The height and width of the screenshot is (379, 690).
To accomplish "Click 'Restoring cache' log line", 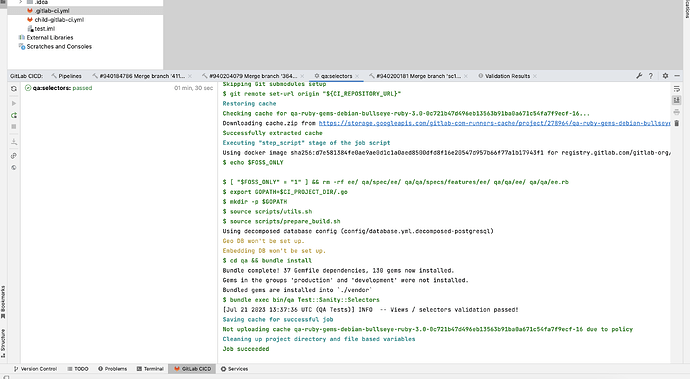I will pos(250,104).
